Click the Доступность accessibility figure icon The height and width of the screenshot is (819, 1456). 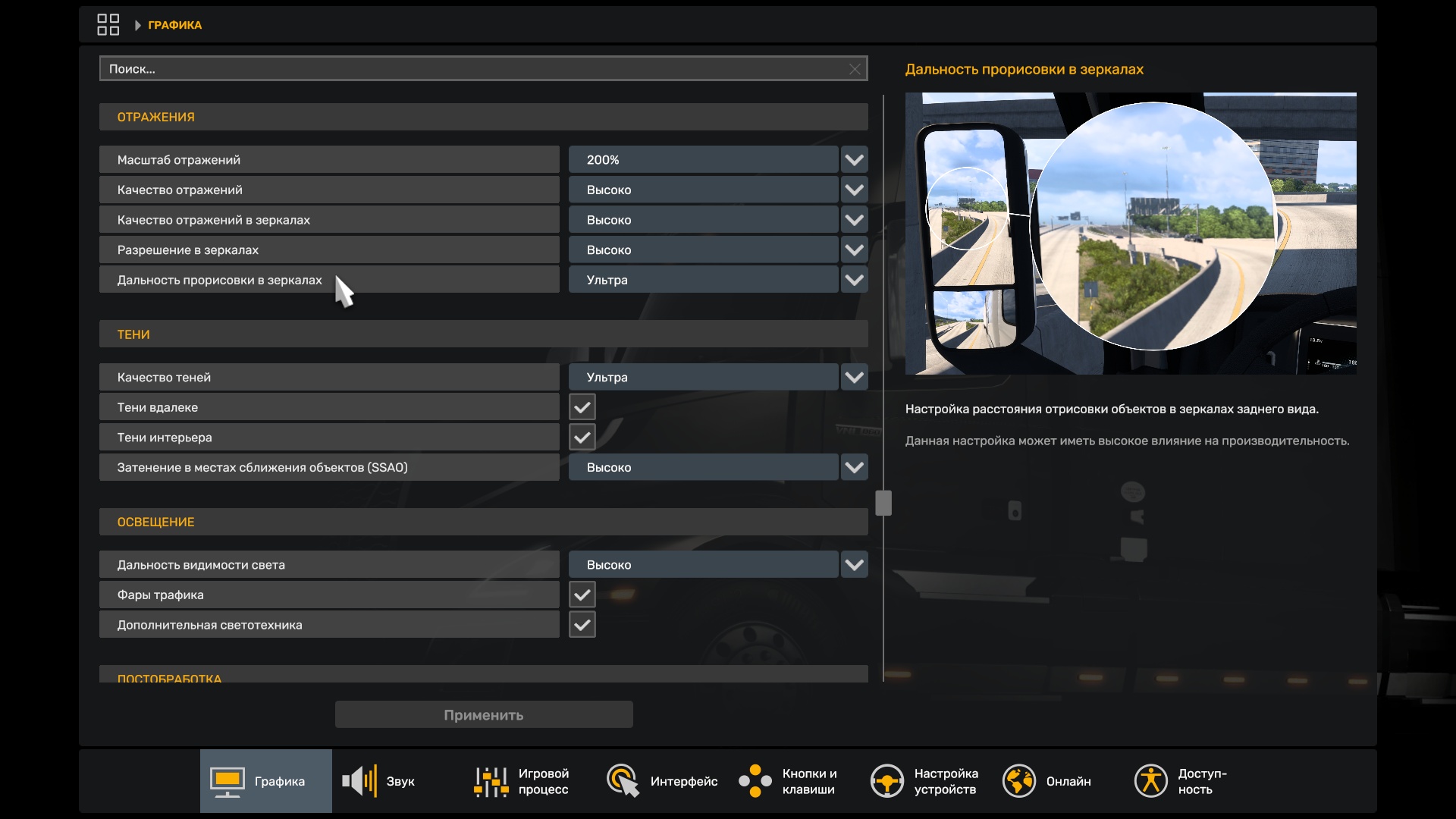(x=1150, y=781)
